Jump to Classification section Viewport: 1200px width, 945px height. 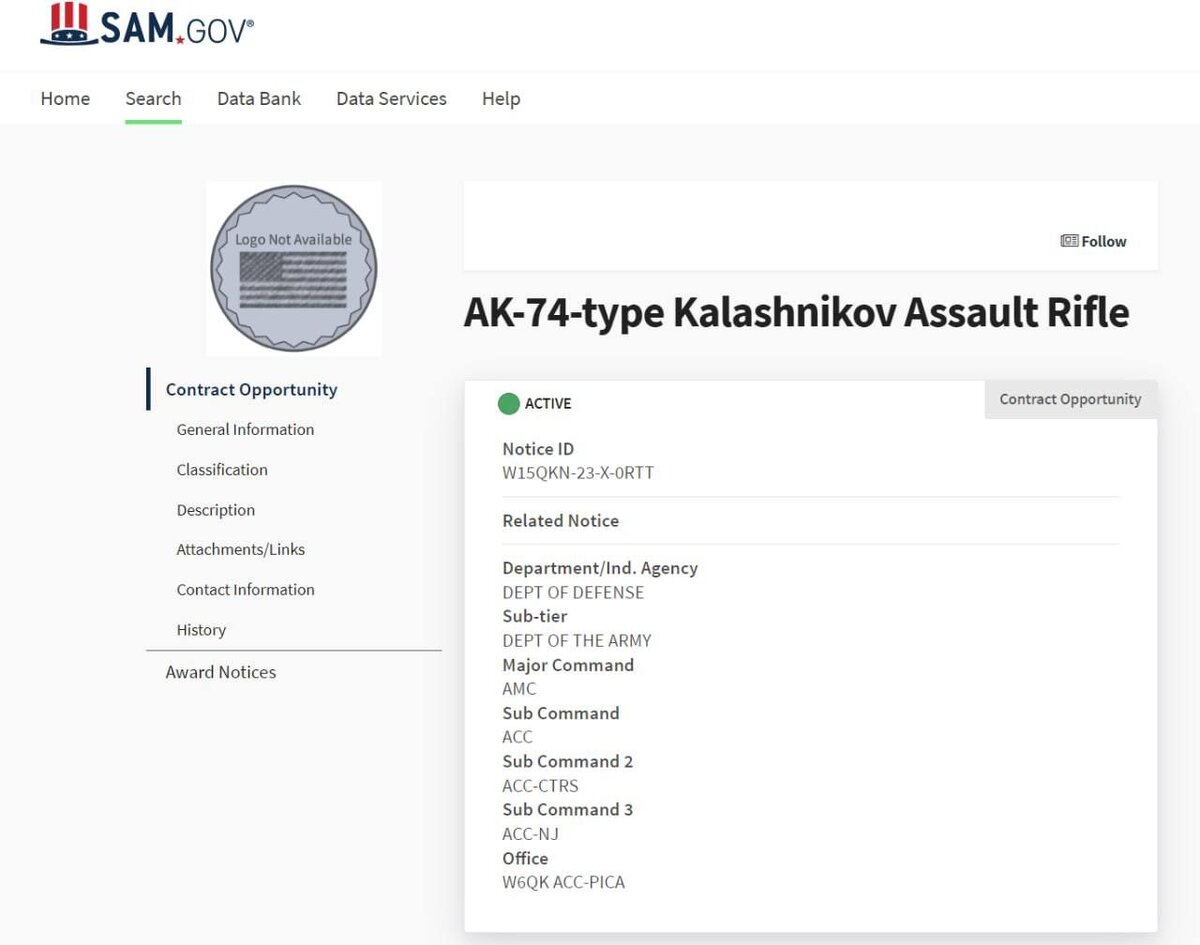pos(222,469)
